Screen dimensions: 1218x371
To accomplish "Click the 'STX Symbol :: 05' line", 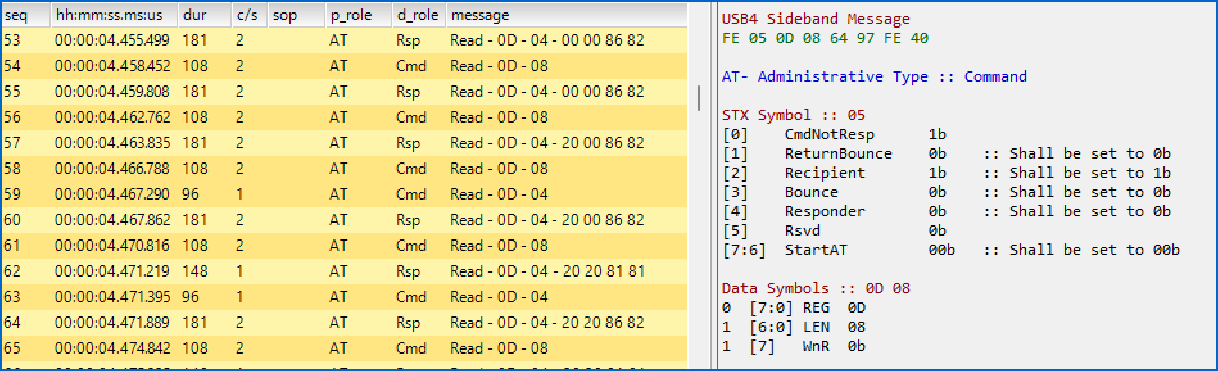I will [793, 115].
